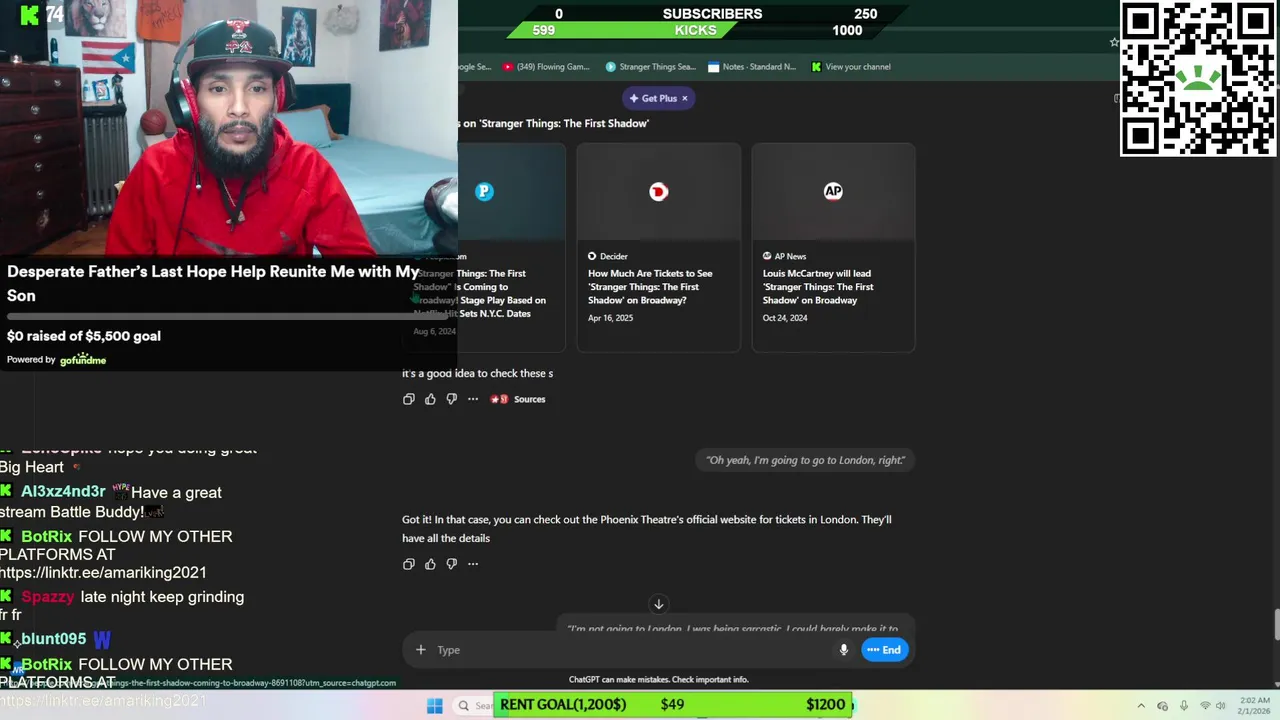
Task: Click blunt095 username in chat
Action: tap(53, 639)
